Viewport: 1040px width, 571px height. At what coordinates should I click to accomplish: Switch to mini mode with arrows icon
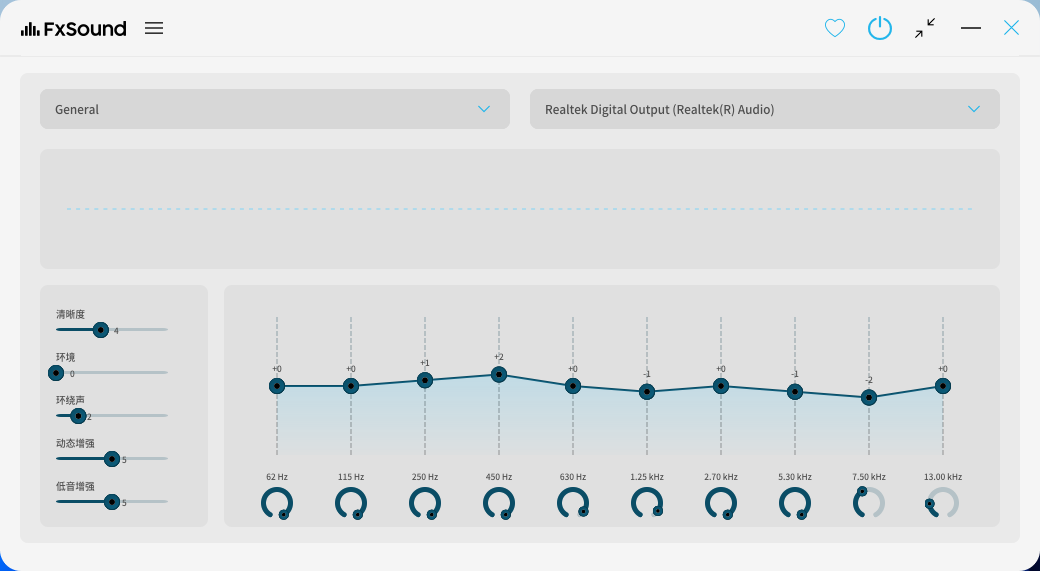tap(925, 28)
